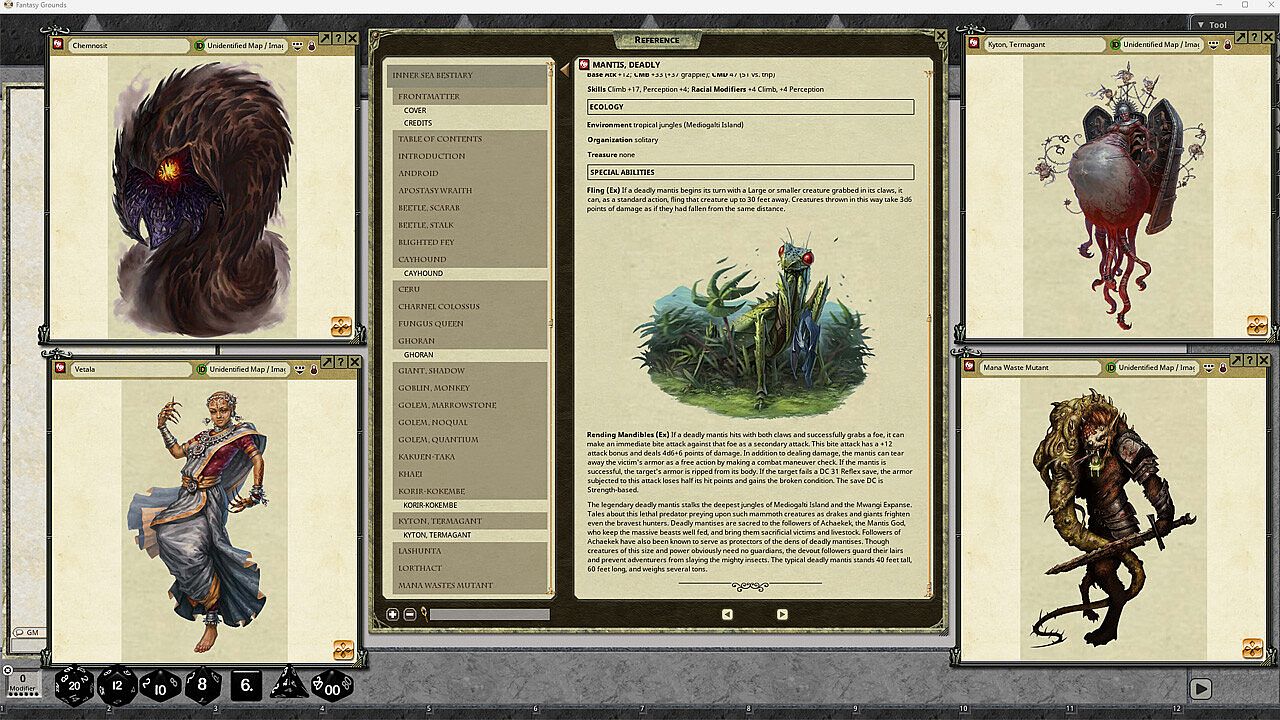Collapse the Korir-Kokembe section in index

click(470, 491)
